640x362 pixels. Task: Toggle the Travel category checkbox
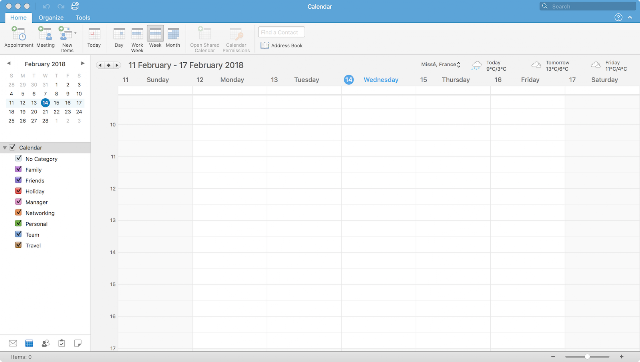(x=18, y=245)
